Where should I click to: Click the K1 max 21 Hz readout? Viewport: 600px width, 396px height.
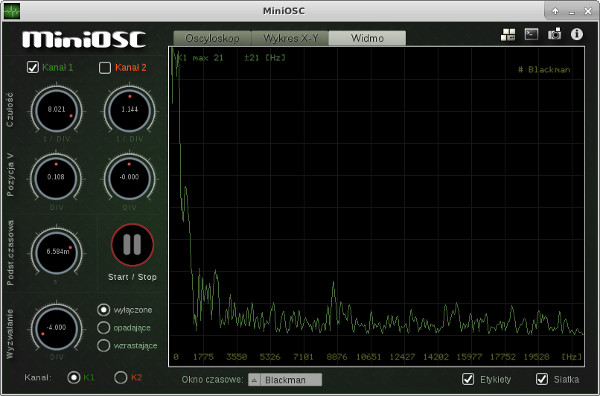[231, 58]
